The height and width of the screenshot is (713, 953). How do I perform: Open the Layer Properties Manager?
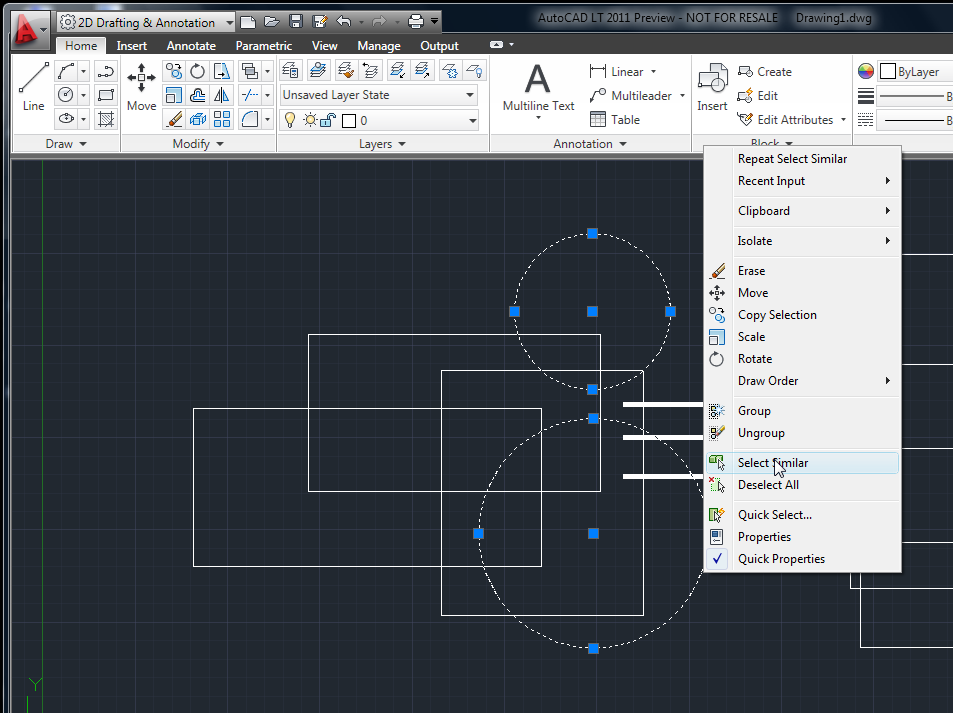click(x=290, y=69)
